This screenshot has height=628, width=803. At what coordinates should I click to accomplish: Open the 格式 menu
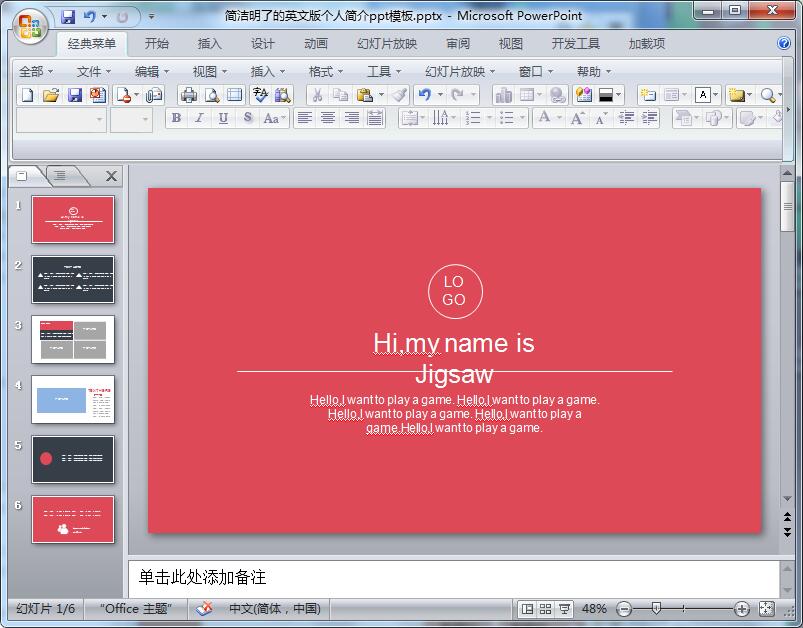(x=325, y=72)
